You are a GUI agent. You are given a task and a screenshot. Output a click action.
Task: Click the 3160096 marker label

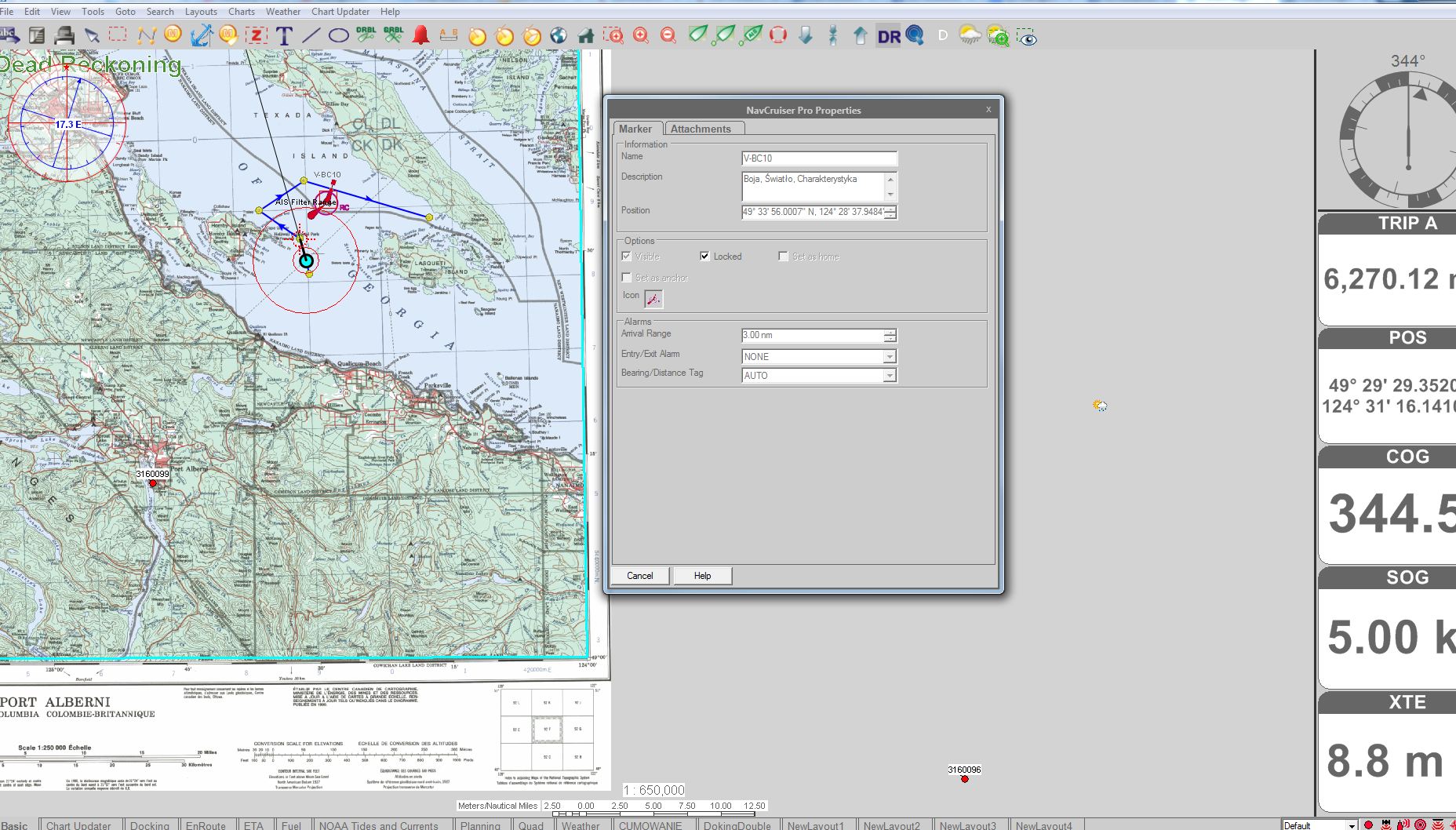(x=964, y=770)
